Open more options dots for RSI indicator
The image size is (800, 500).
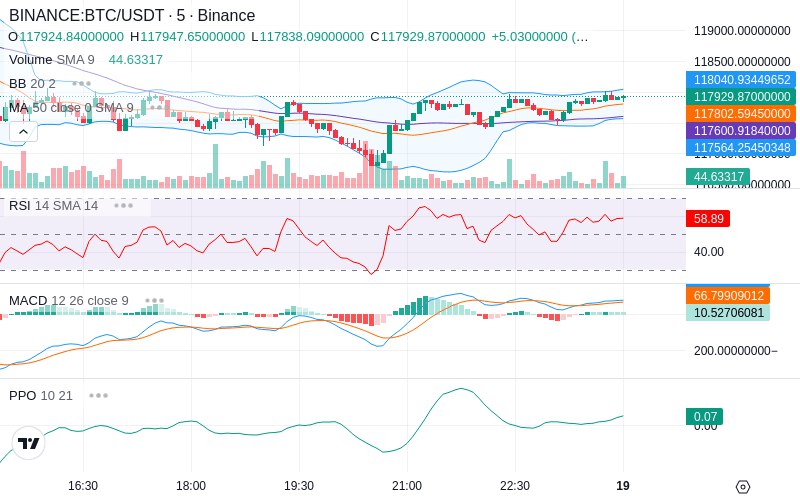coord(123,206)
